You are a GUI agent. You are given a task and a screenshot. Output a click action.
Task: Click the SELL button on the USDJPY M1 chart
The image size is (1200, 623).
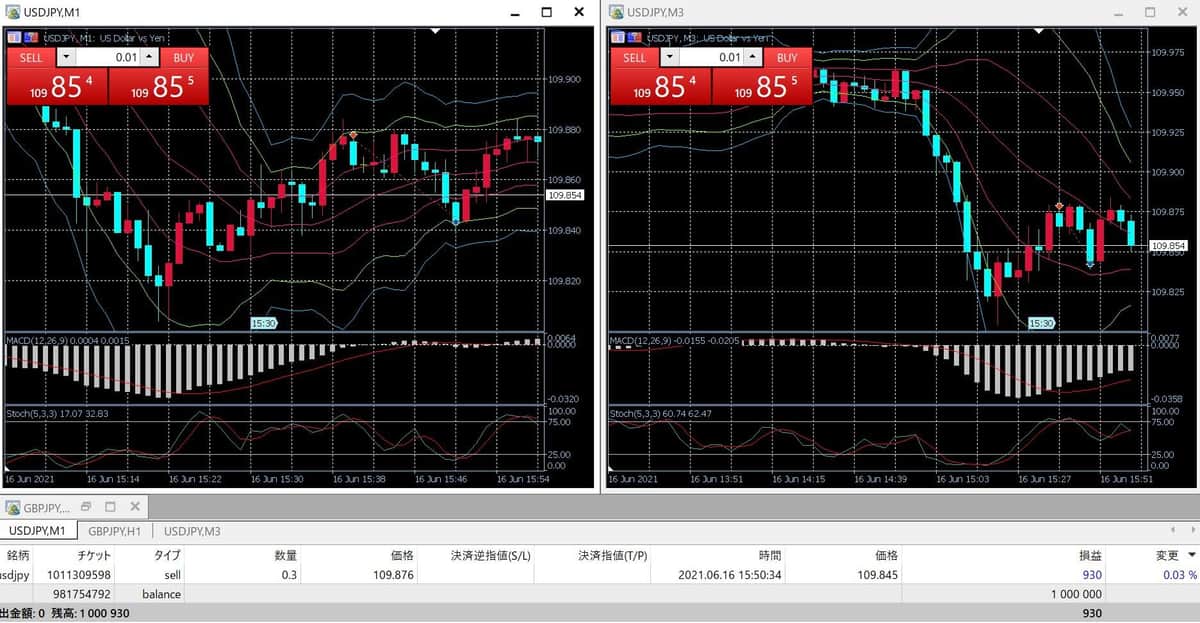(31, 58)
